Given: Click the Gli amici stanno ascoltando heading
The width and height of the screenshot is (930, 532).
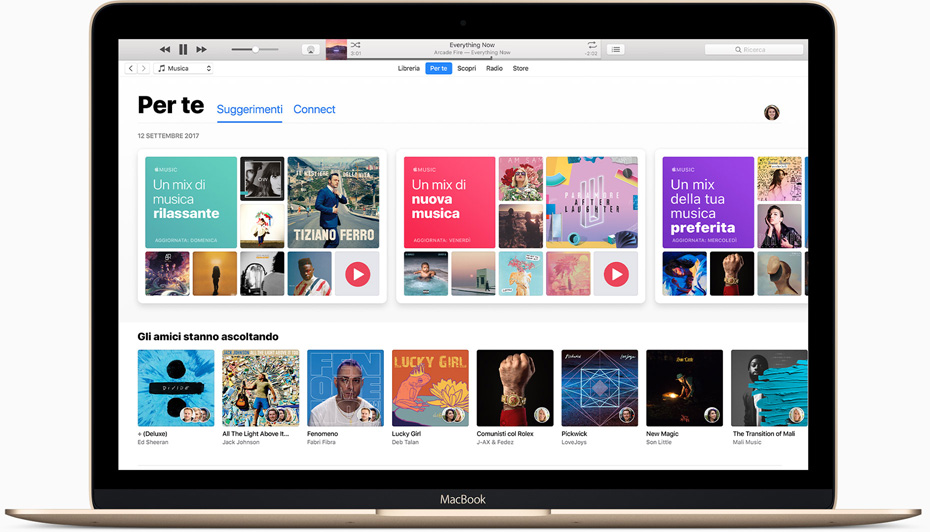Looking at the screenshot, I should tap(208, 337).
